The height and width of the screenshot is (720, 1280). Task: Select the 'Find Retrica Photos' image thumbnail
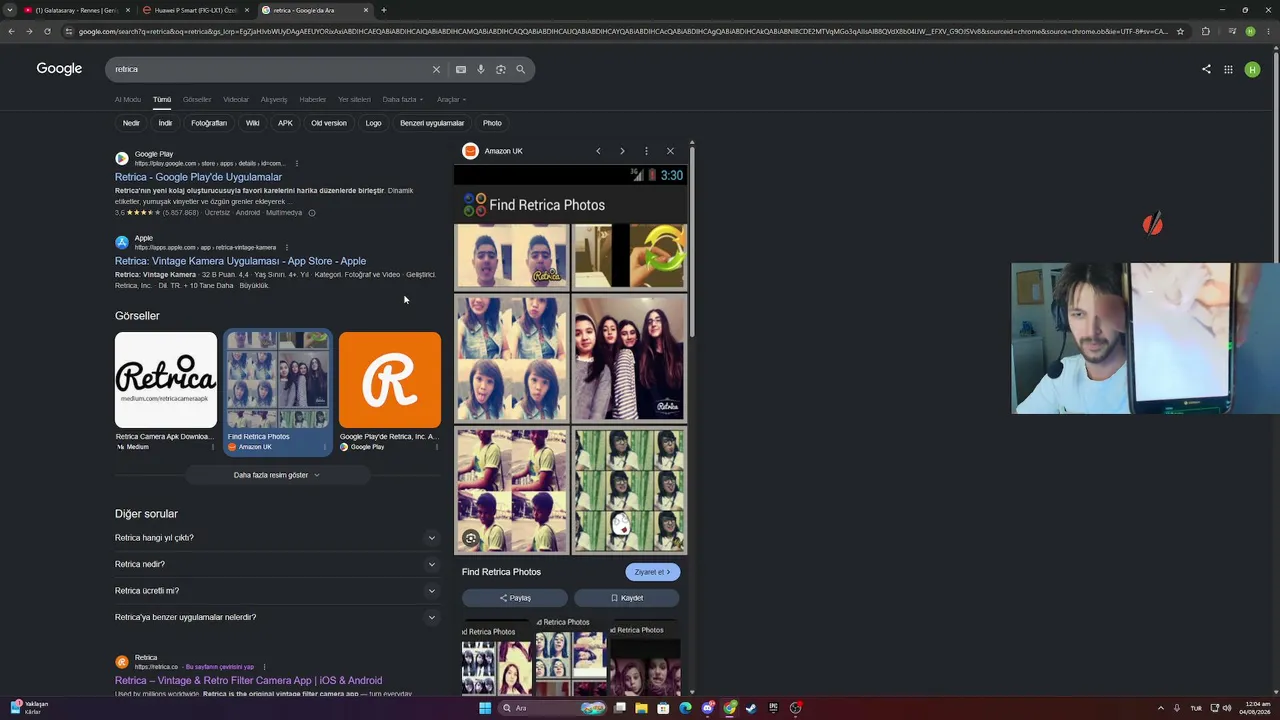[278, 380]
